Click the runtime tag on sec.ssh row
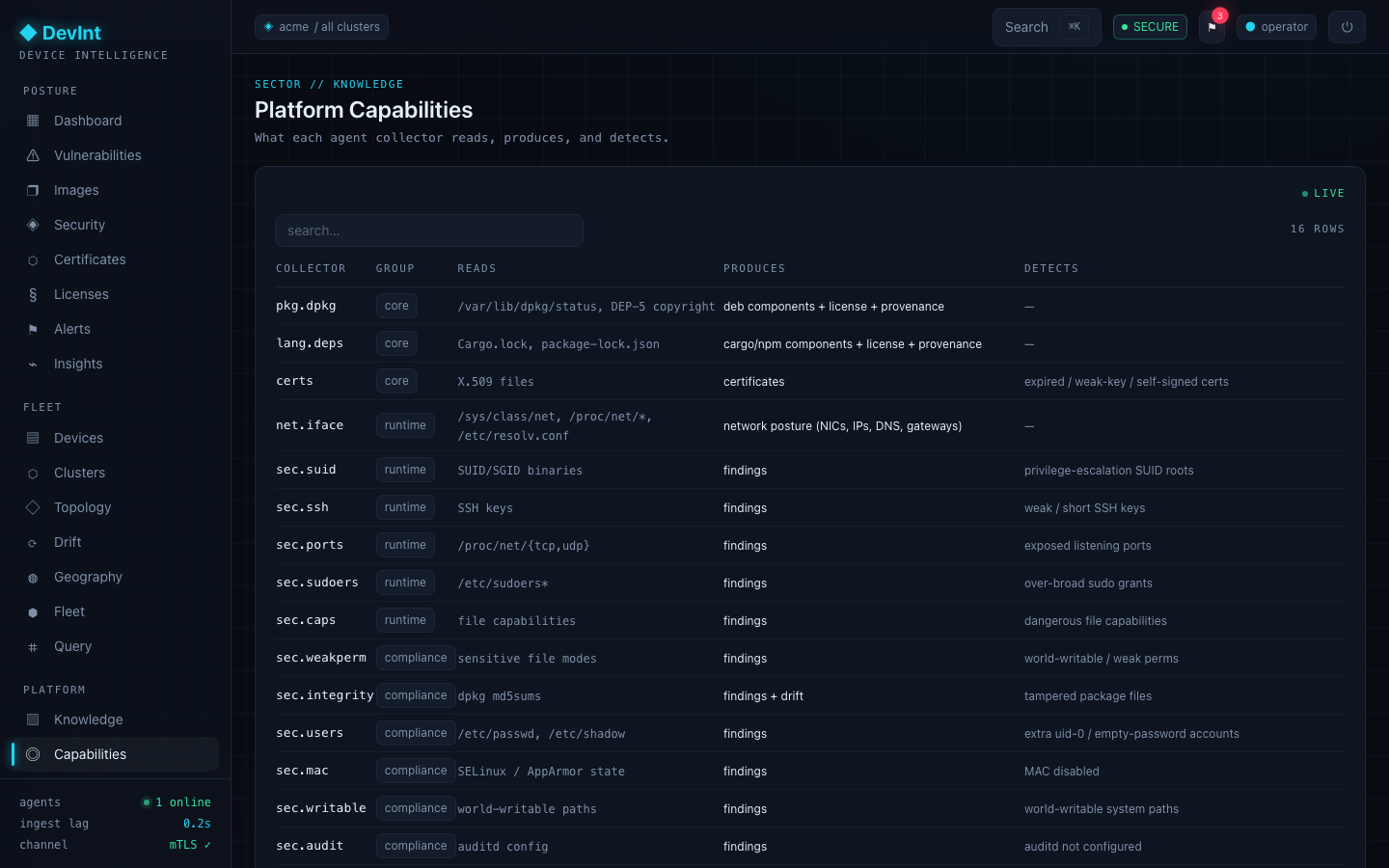The height and width of the screenshot is (868, 1389). coord(405,507)
